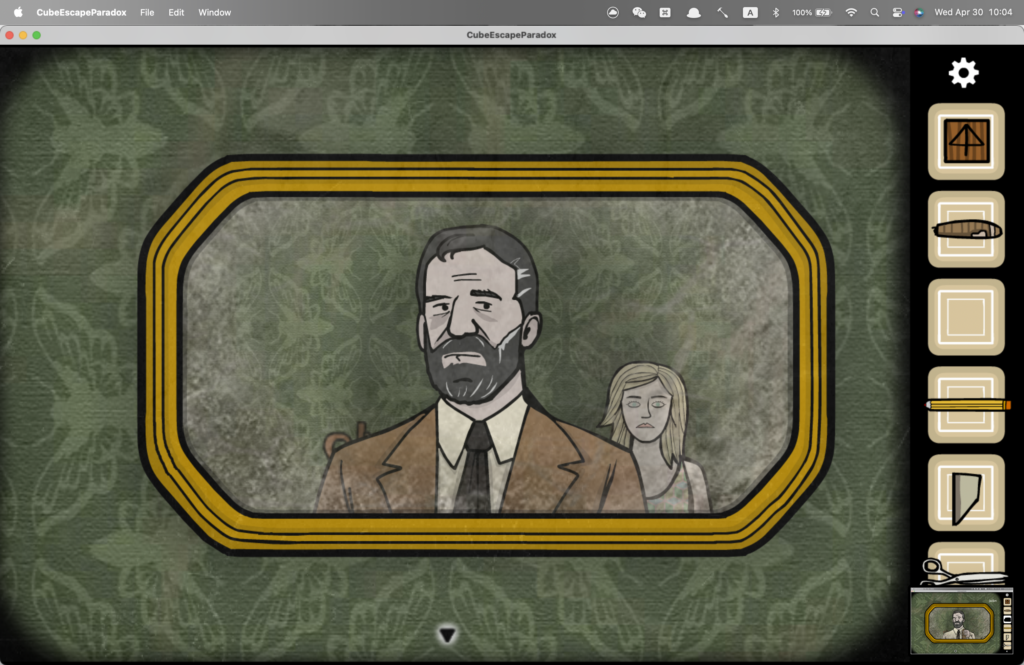The image size is (1024, 665).
Task: Click the battery status indicator
Action: pos(812,12)
